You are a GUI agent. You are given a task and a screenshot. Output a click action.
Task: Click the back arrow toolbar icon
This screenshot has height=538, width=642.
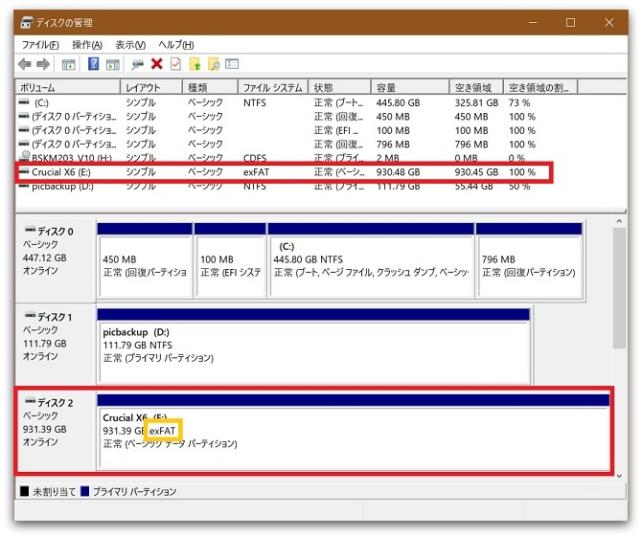click(x=25, y=64)
